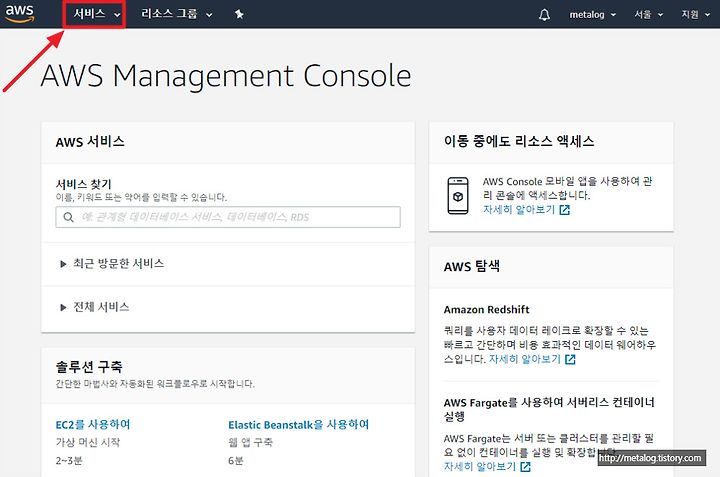Viewport: 720px width, 477px height.
Task: Expand 전체 서비스 section
Action: point(95,307)
